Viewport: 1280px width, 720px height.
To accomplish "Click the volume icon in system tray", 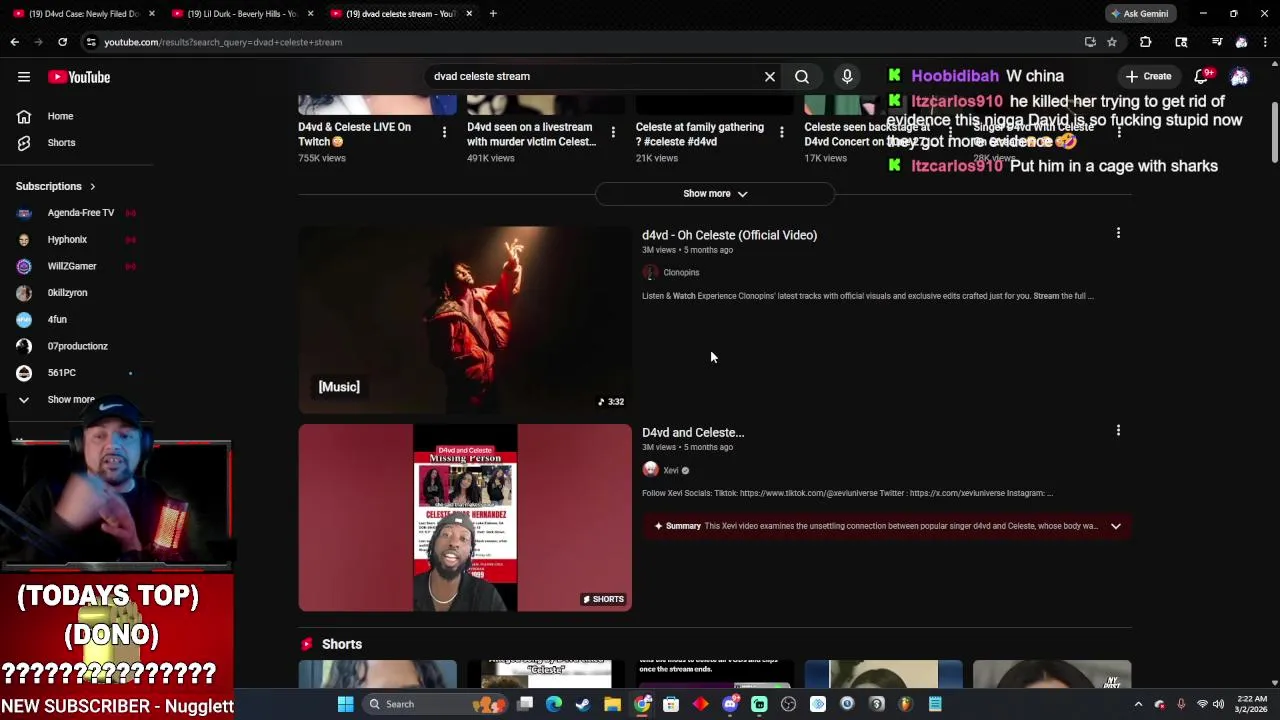I will point(1218,704).
